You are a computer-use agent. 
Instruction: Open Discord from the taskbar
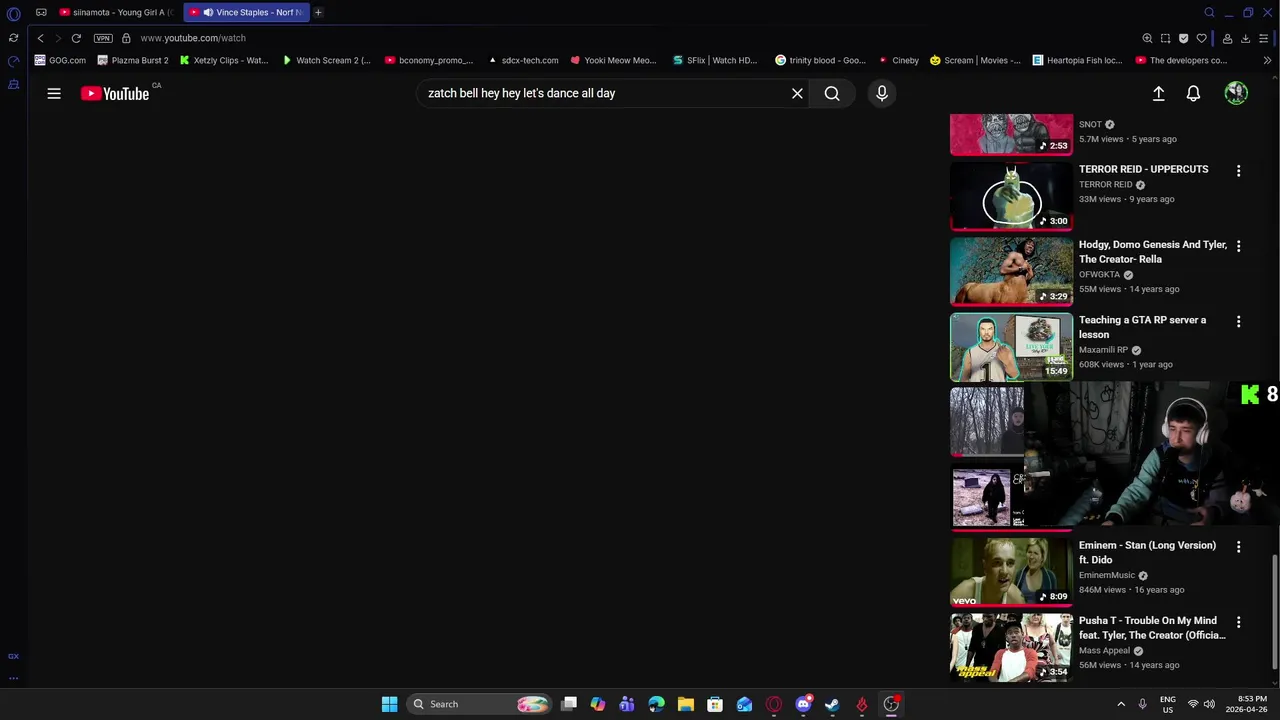click(x=803, y=704)
